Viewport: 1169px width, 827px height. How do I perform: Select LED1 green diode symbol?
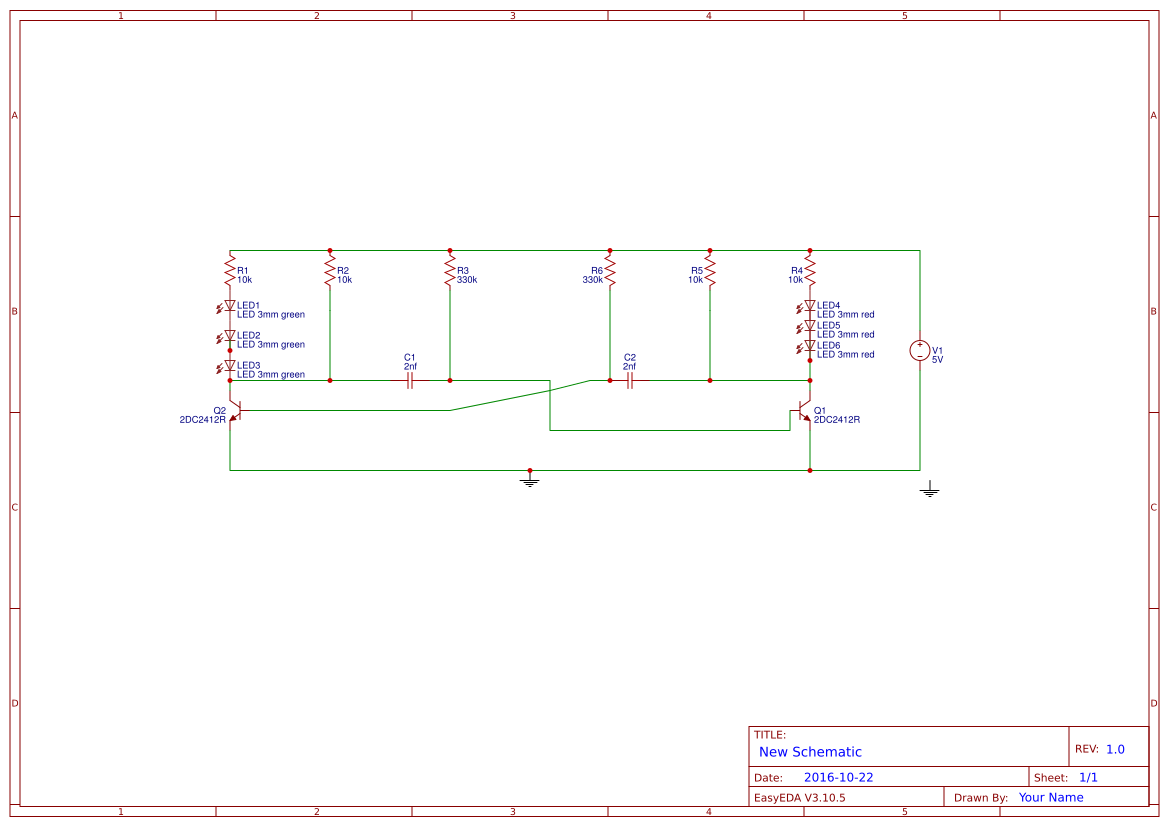(226, 306)
